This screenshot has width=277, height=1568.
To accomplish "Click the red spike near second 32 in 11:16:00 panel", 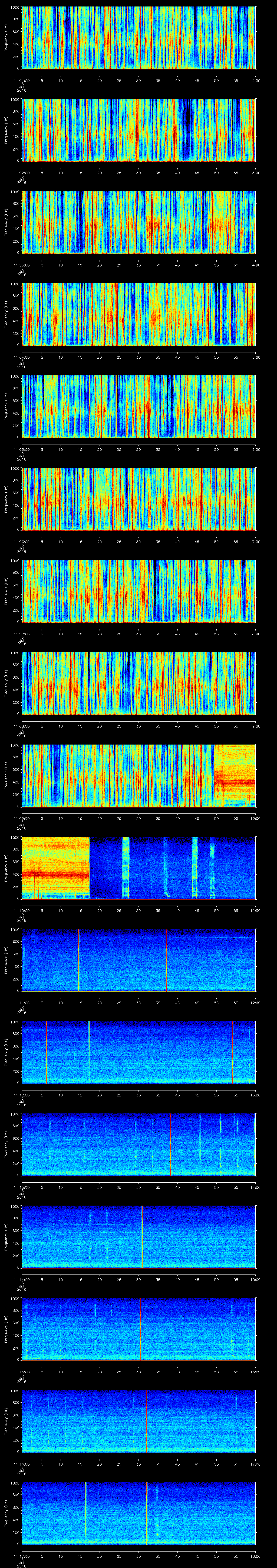I will pyautogui.click(x=146, y=1421).
